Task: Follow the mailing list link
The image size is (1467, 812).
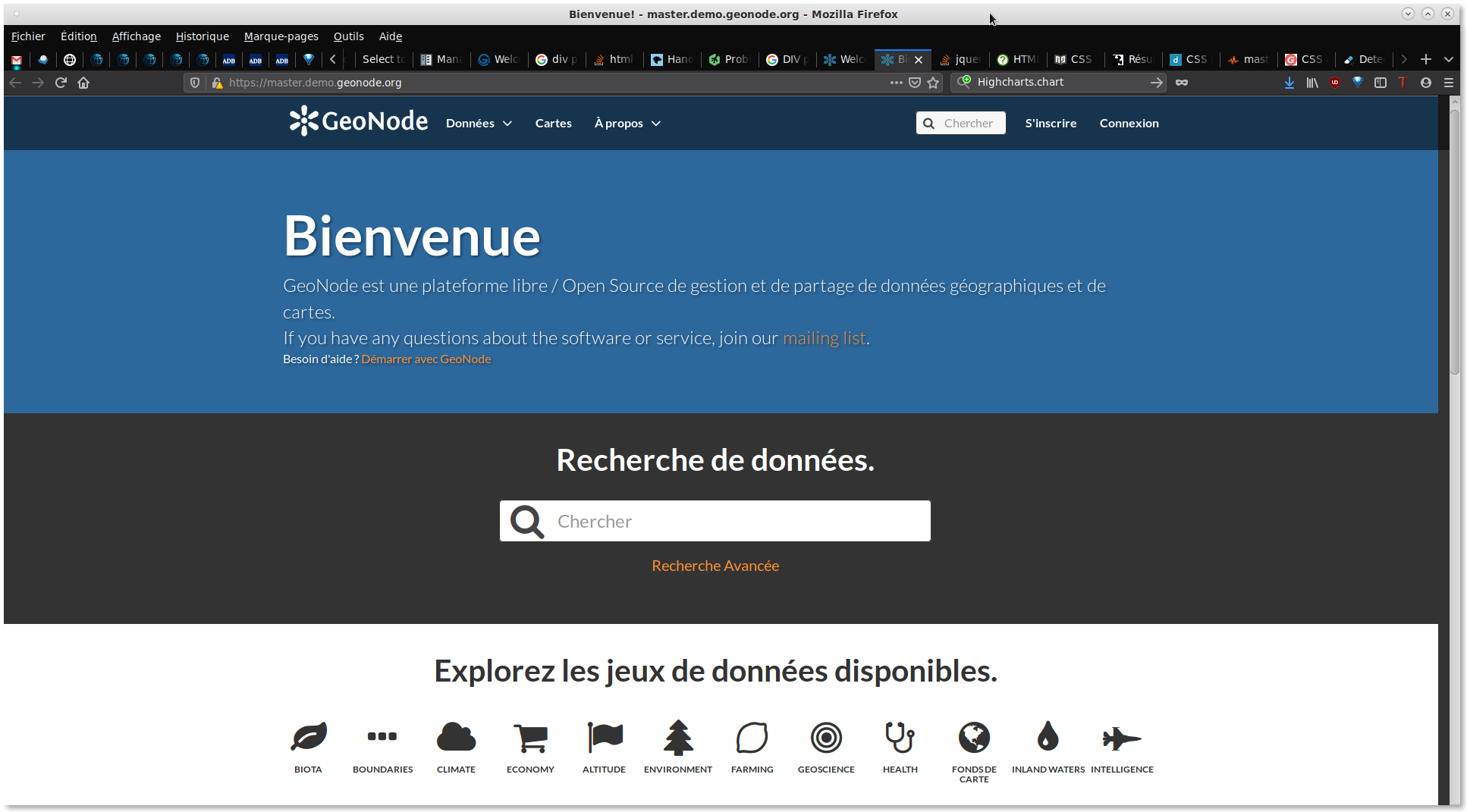Action: tap(824, 338)
